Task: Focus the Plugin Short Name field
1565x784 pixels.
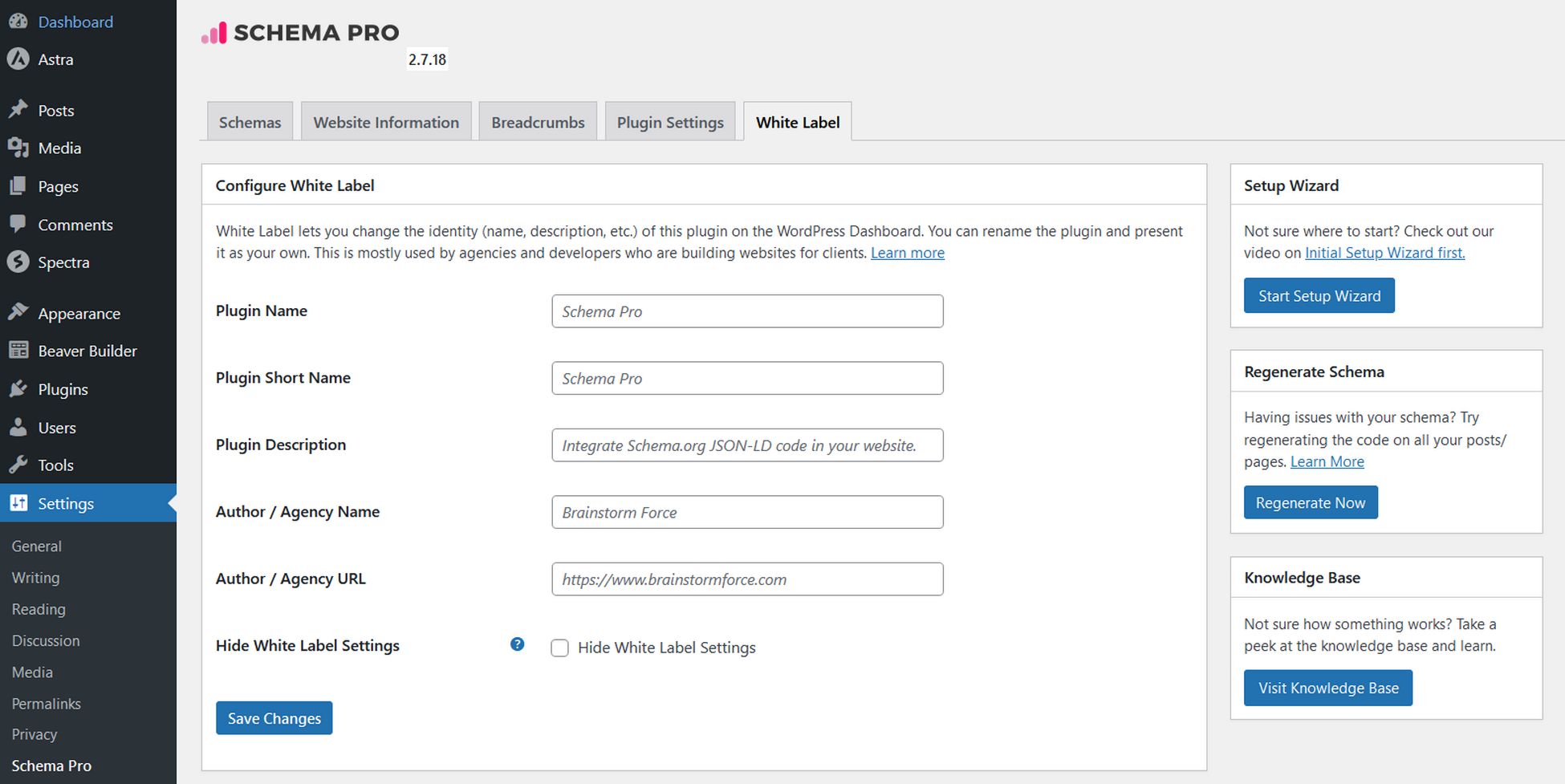Action: point(747,378)
